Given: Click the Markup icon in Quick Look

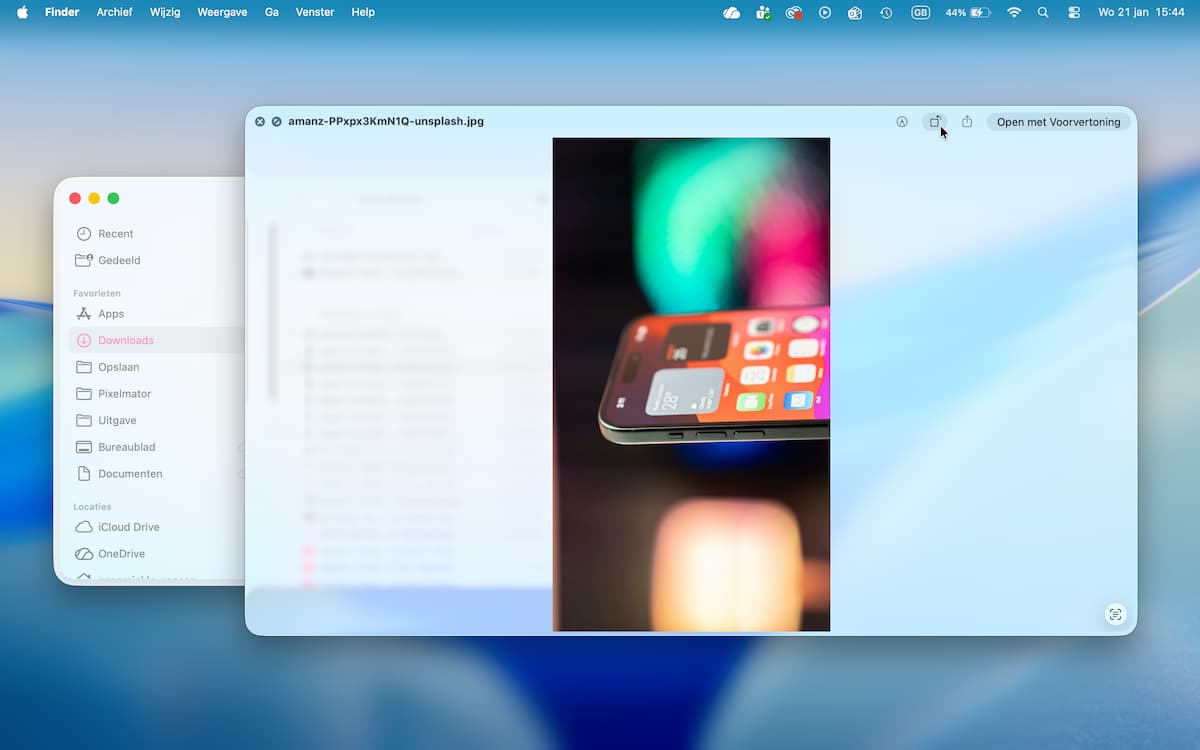Looking at the screenshot, I should click(x=902, y=122).
